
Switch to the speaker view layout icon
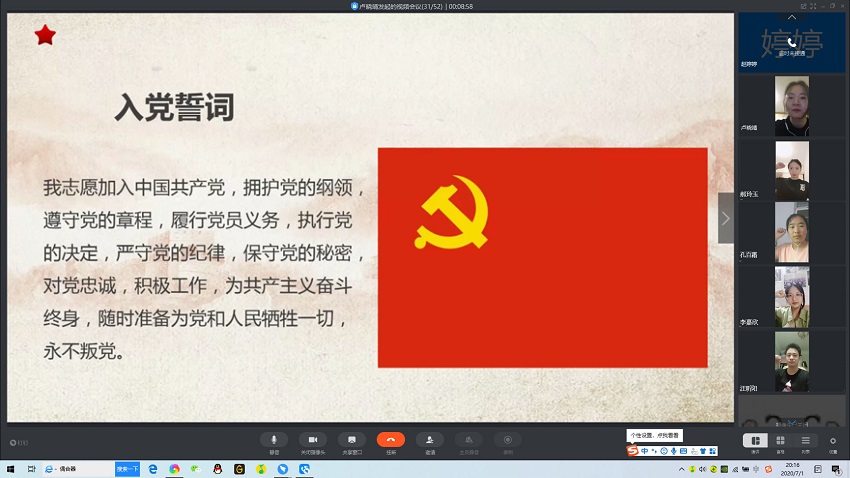tap(755, 440)
